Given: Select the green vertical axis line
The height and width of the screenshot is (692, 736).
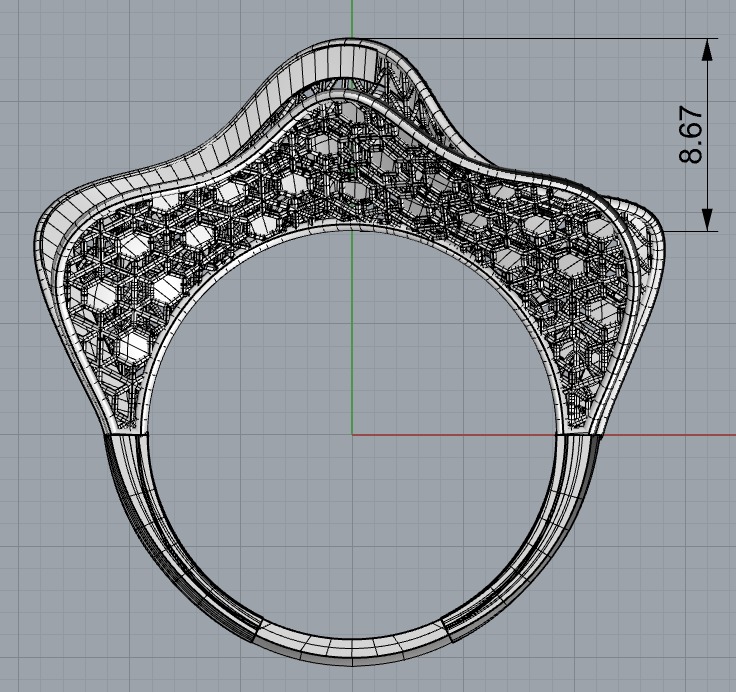Looking at the screenshot, I should coord(352,217).
